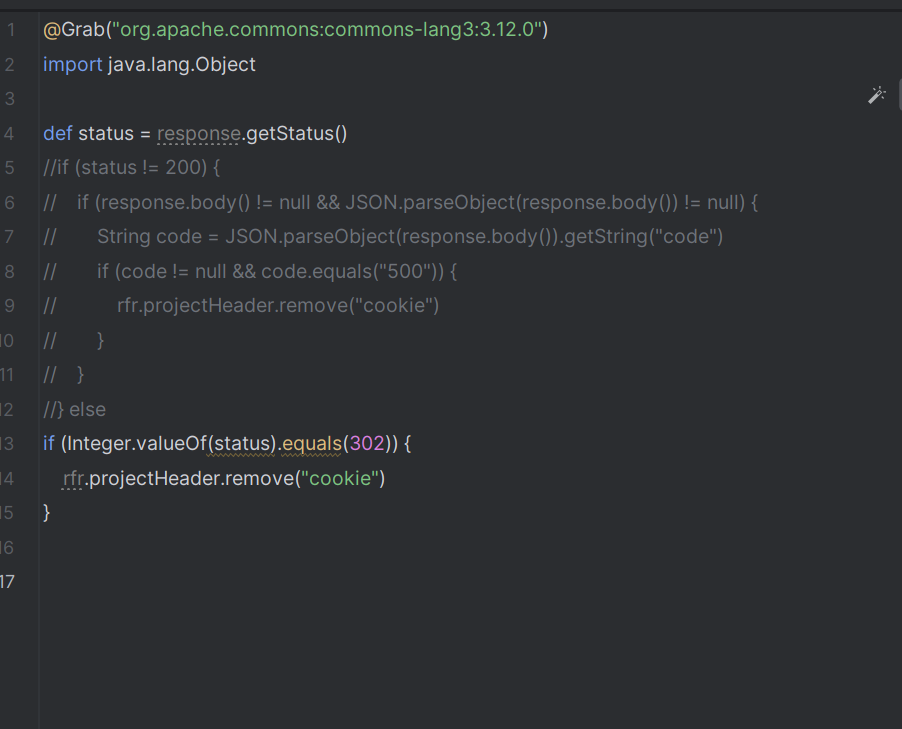Click the 302 number literal

[367, 443]
